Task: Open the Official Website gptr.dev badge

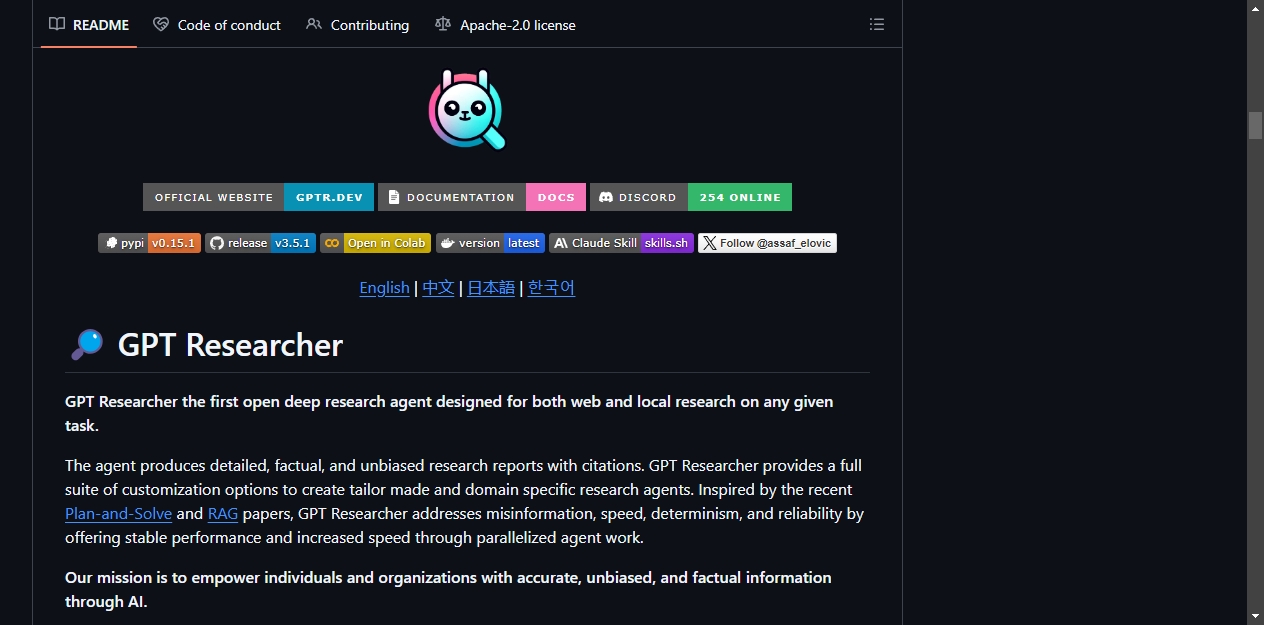Action: click(x=258, y=197)
